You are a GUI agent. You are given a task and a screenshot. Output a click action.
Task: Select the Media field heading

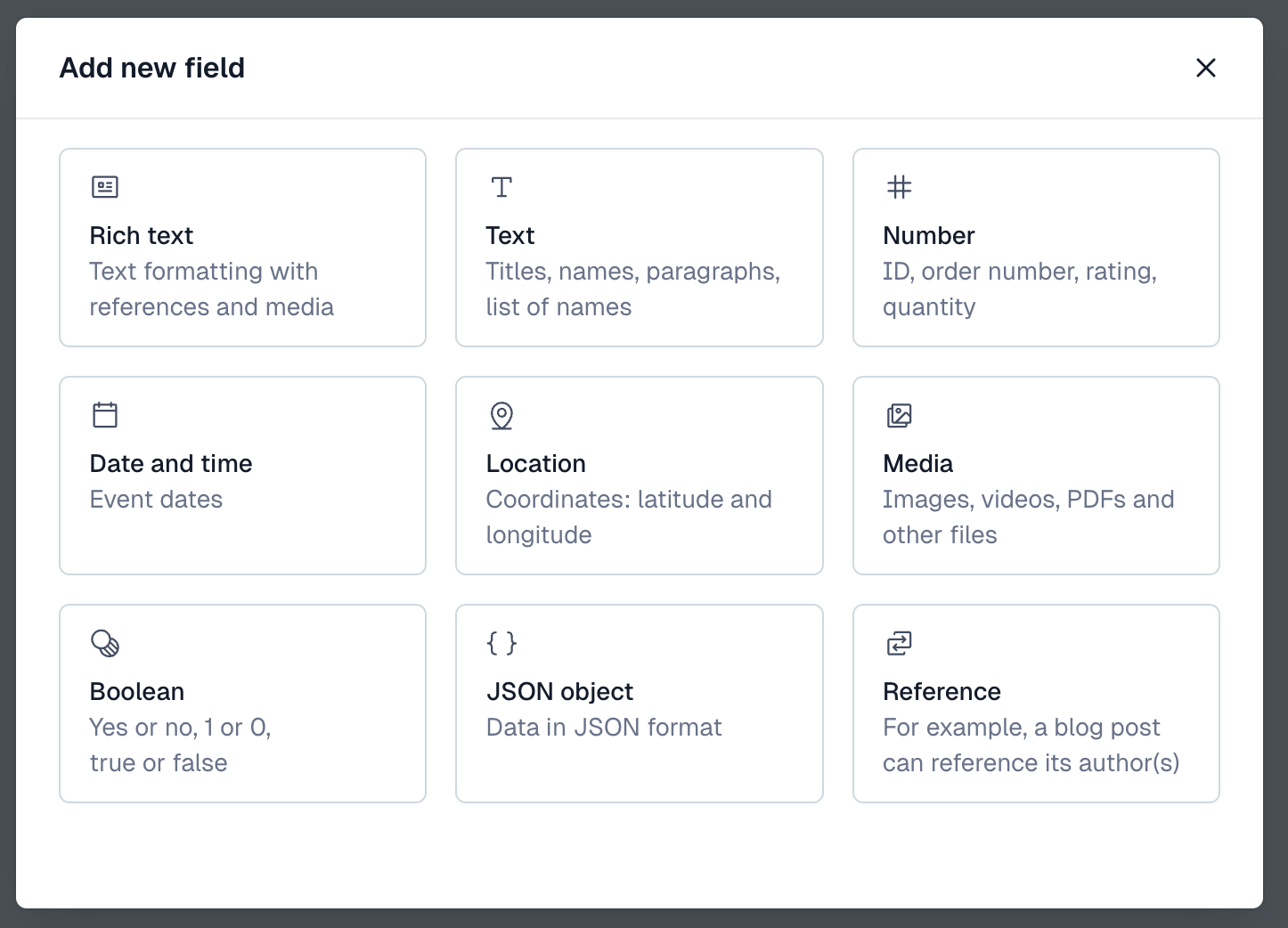[918, 463]
